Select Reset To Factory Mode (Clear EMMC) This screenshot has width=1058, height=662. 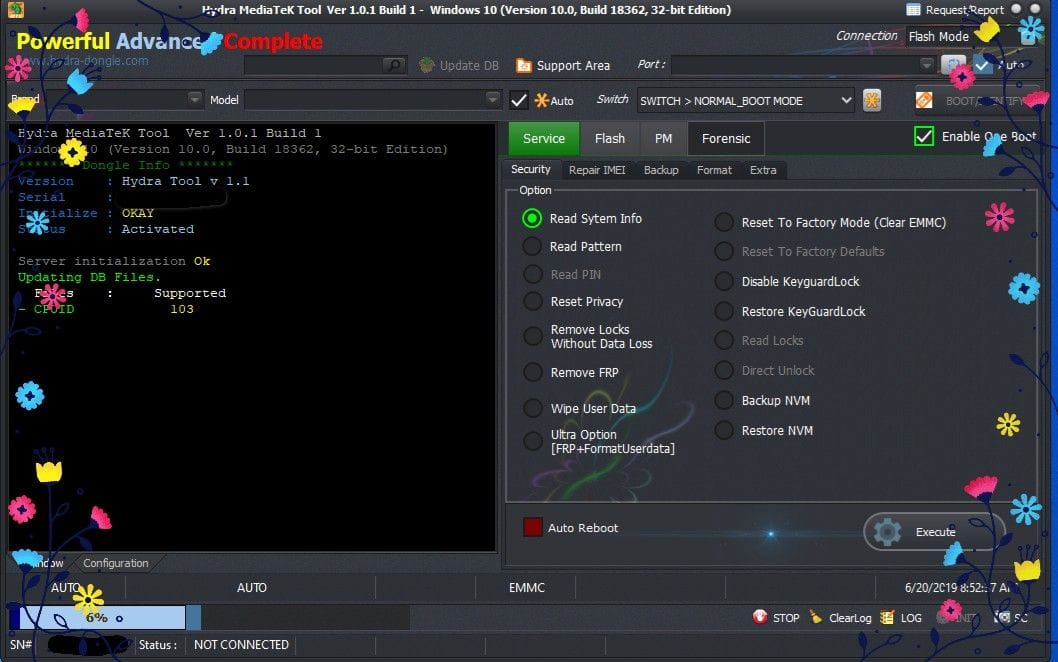(x=724, y=222)
